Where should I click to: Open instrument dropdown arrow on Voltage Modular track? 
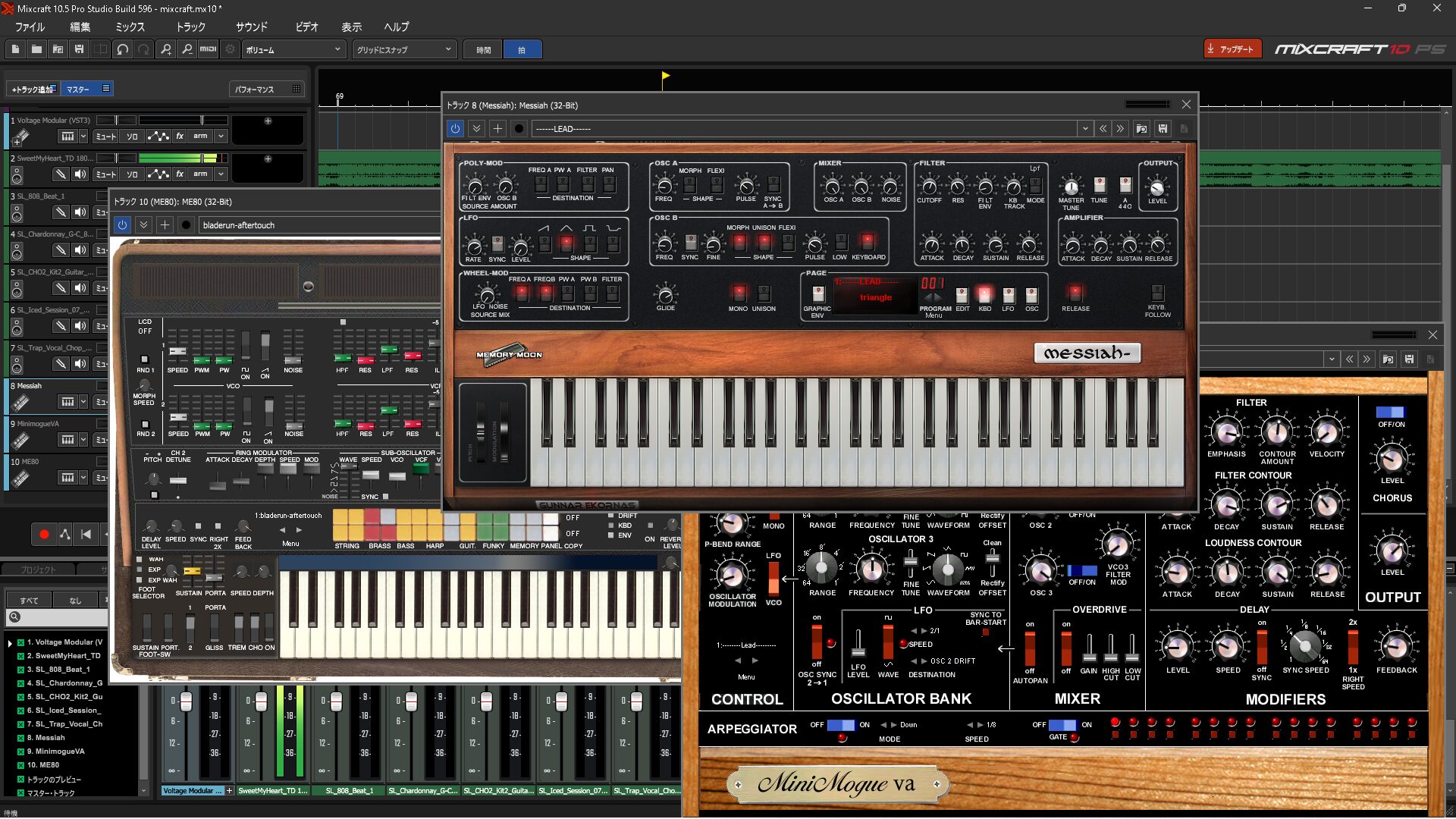click(83, 136)
